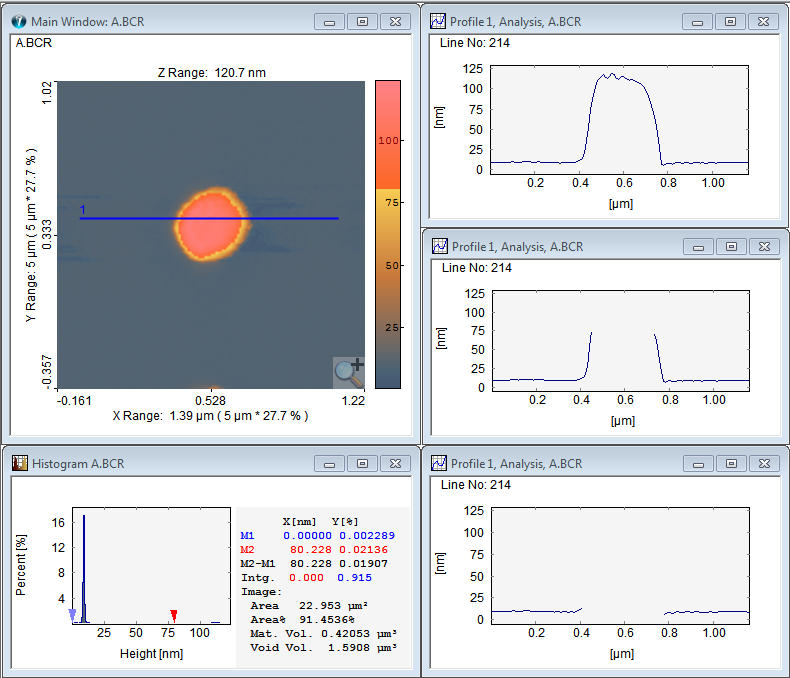The image size is (790, 678).
Task: Close the top Profile 1 window
Action: click(763, 22)
